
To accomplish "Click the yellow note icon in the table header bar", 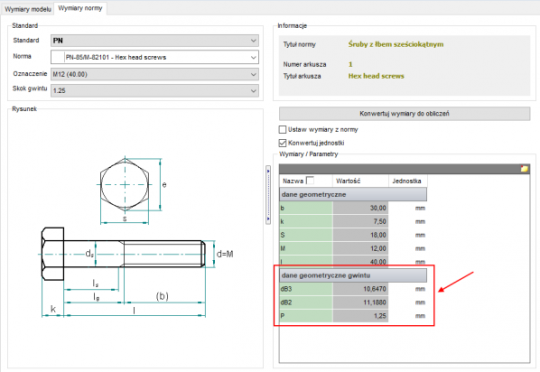I will tap(524, 168).
